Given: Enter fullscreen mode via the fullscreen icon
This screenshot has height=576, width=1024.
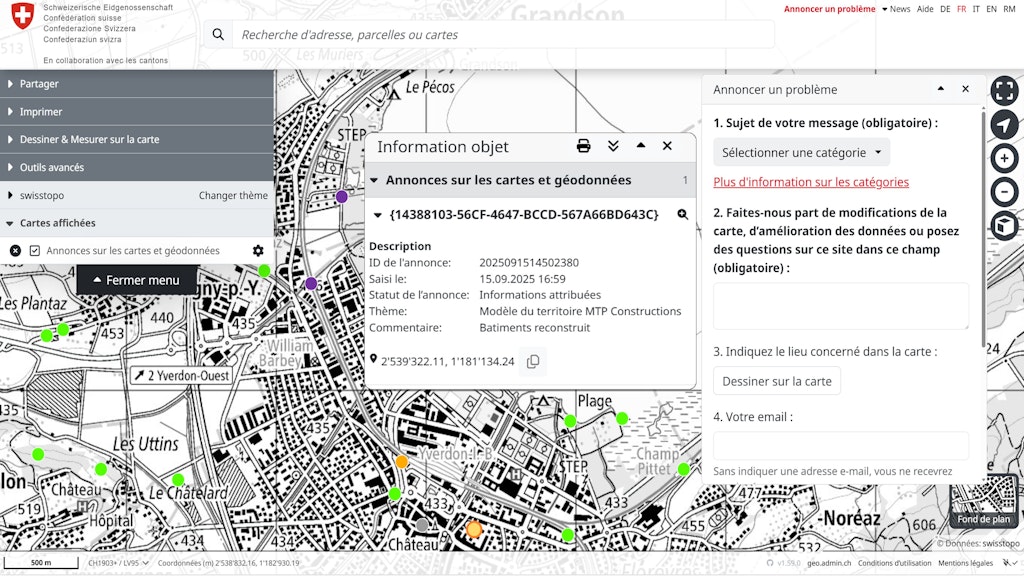Looking at the screenshot, I should [1003, 90].
